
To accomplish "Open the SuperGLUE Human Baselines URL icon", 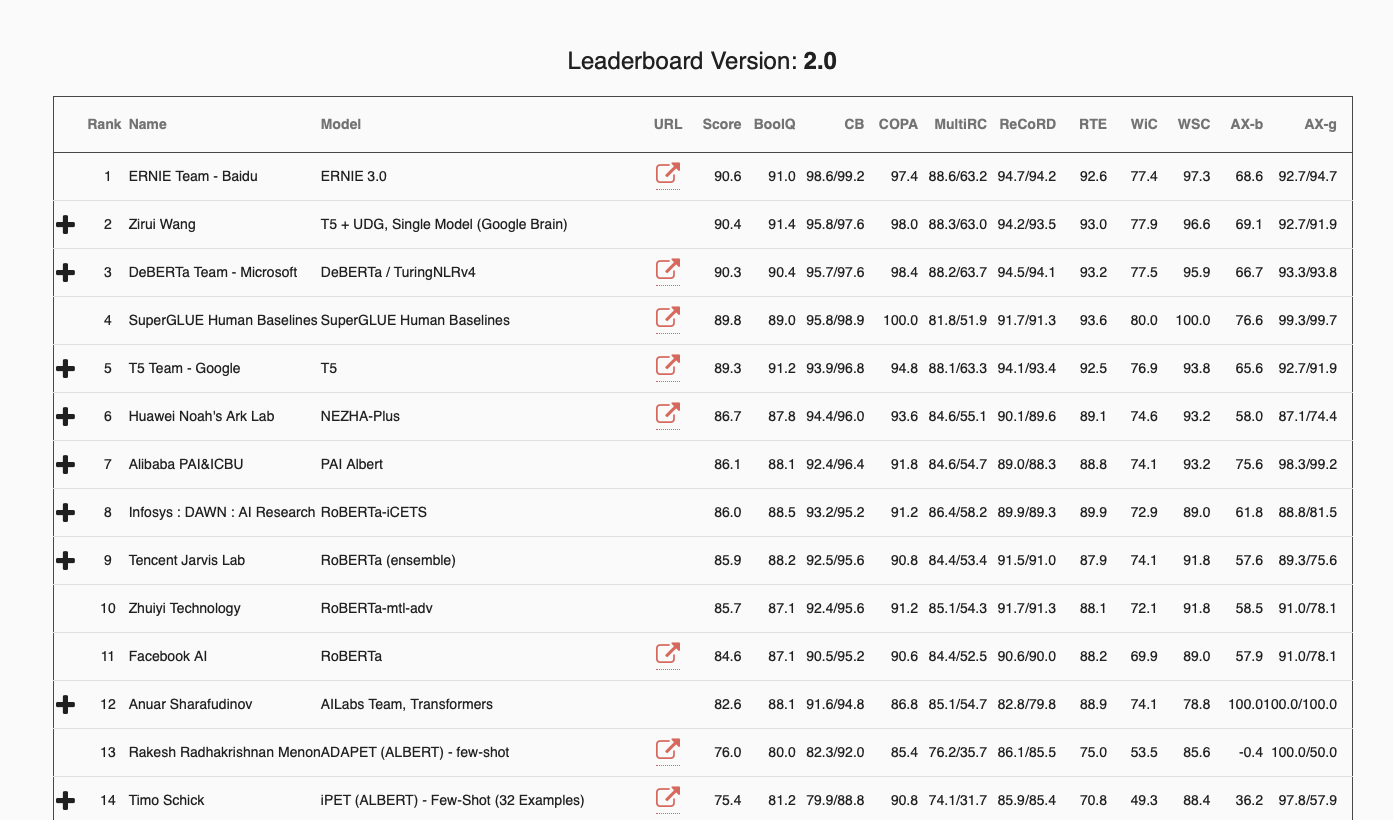I will coord(668,318).
